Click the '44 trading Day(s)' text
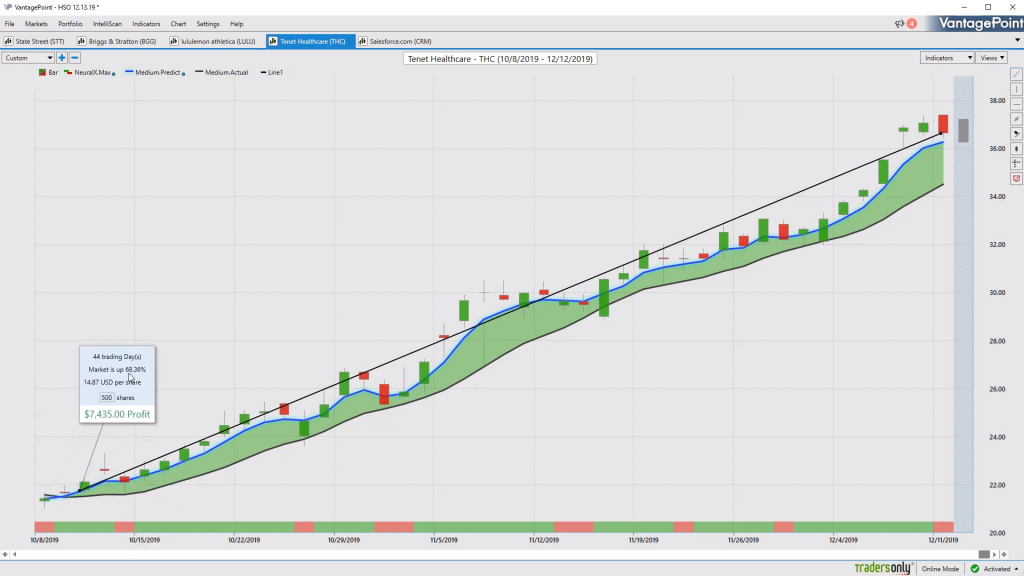Image resolution: width=1024 pixels, height=576 pixels. pos(117,357)
